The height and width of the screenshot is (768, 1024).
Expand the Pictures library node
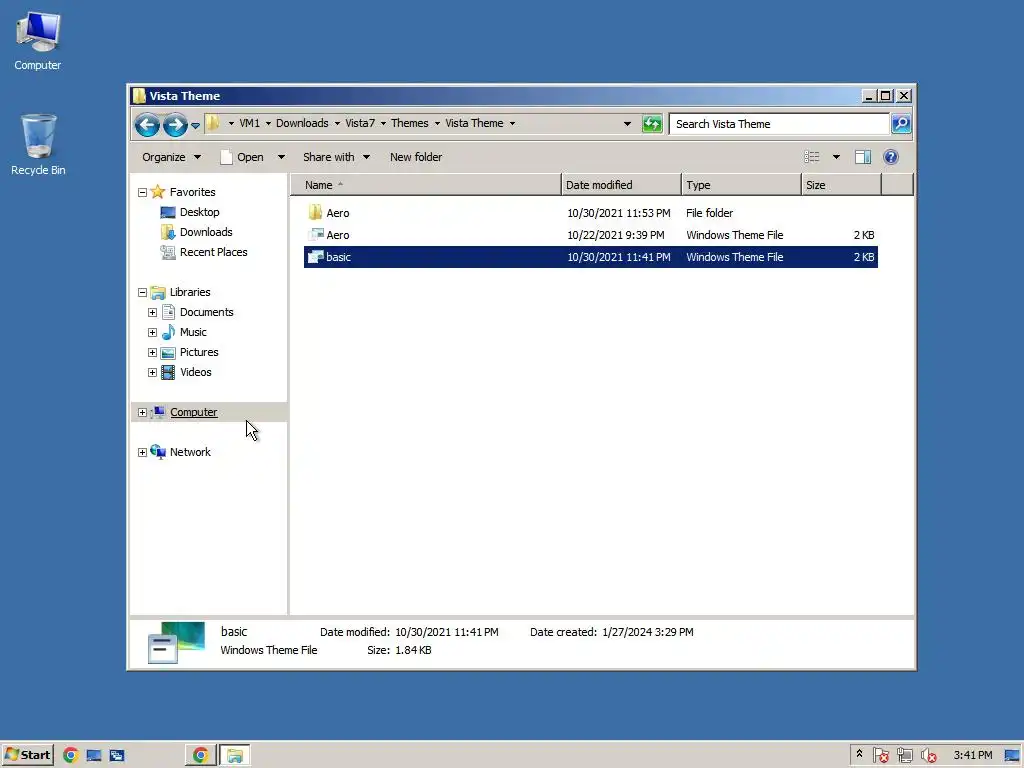coord(152,353)
